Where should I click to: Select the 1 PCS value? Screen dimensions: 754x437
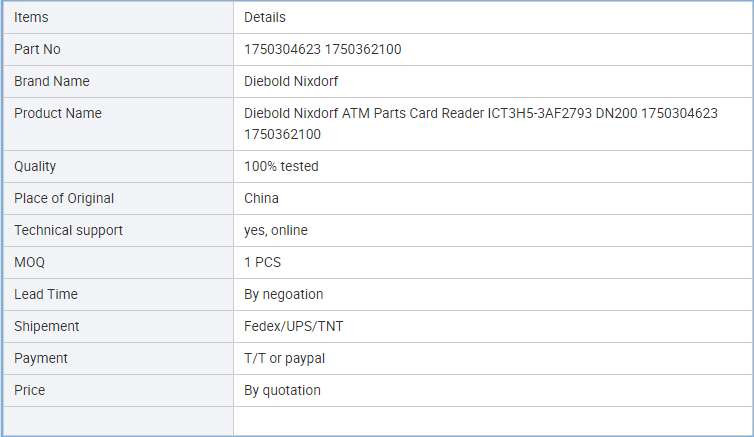262,262
